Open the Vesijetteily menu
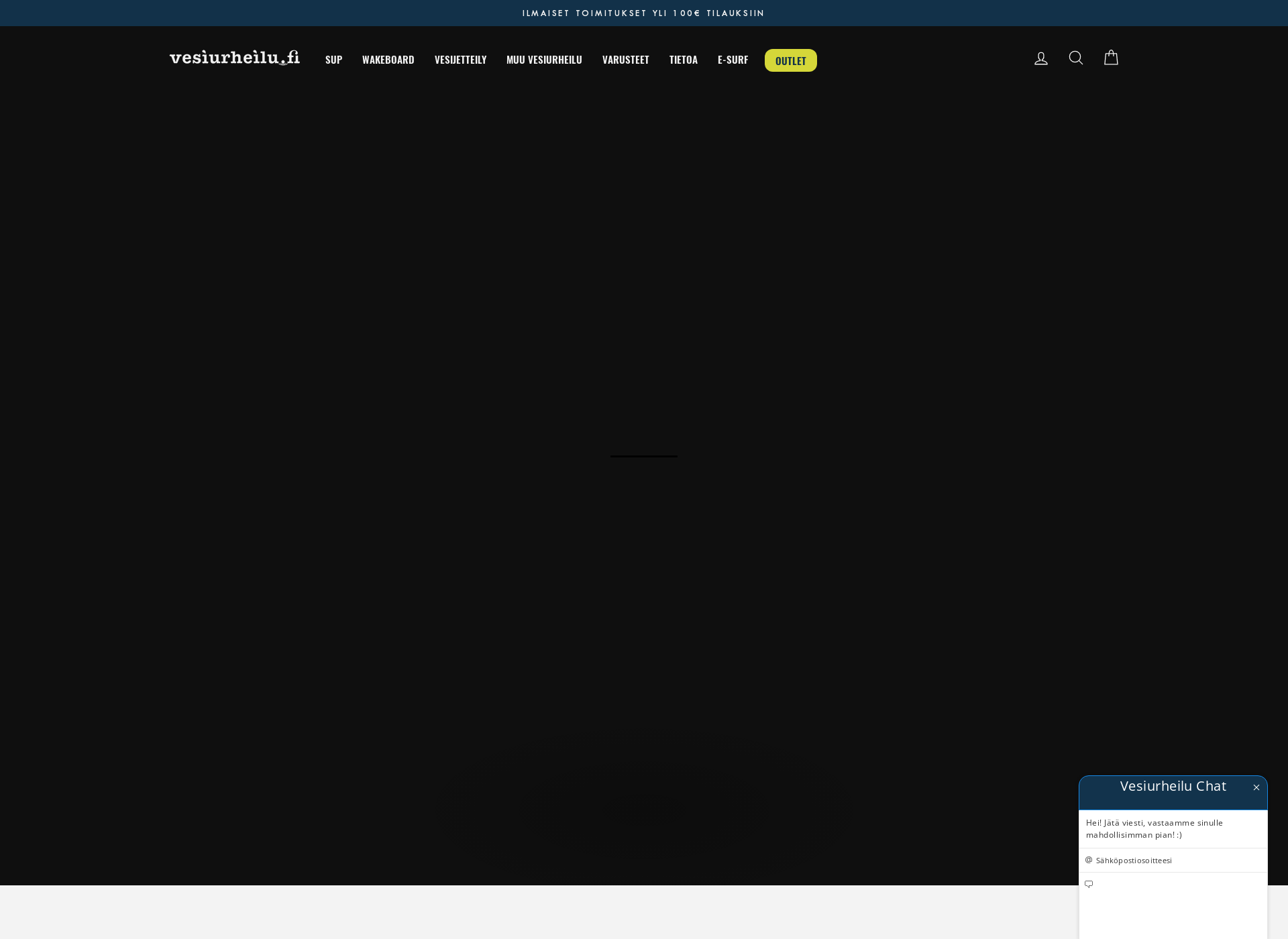Image resolution: width=1288 pixels, height=939 pixels. 460,60
